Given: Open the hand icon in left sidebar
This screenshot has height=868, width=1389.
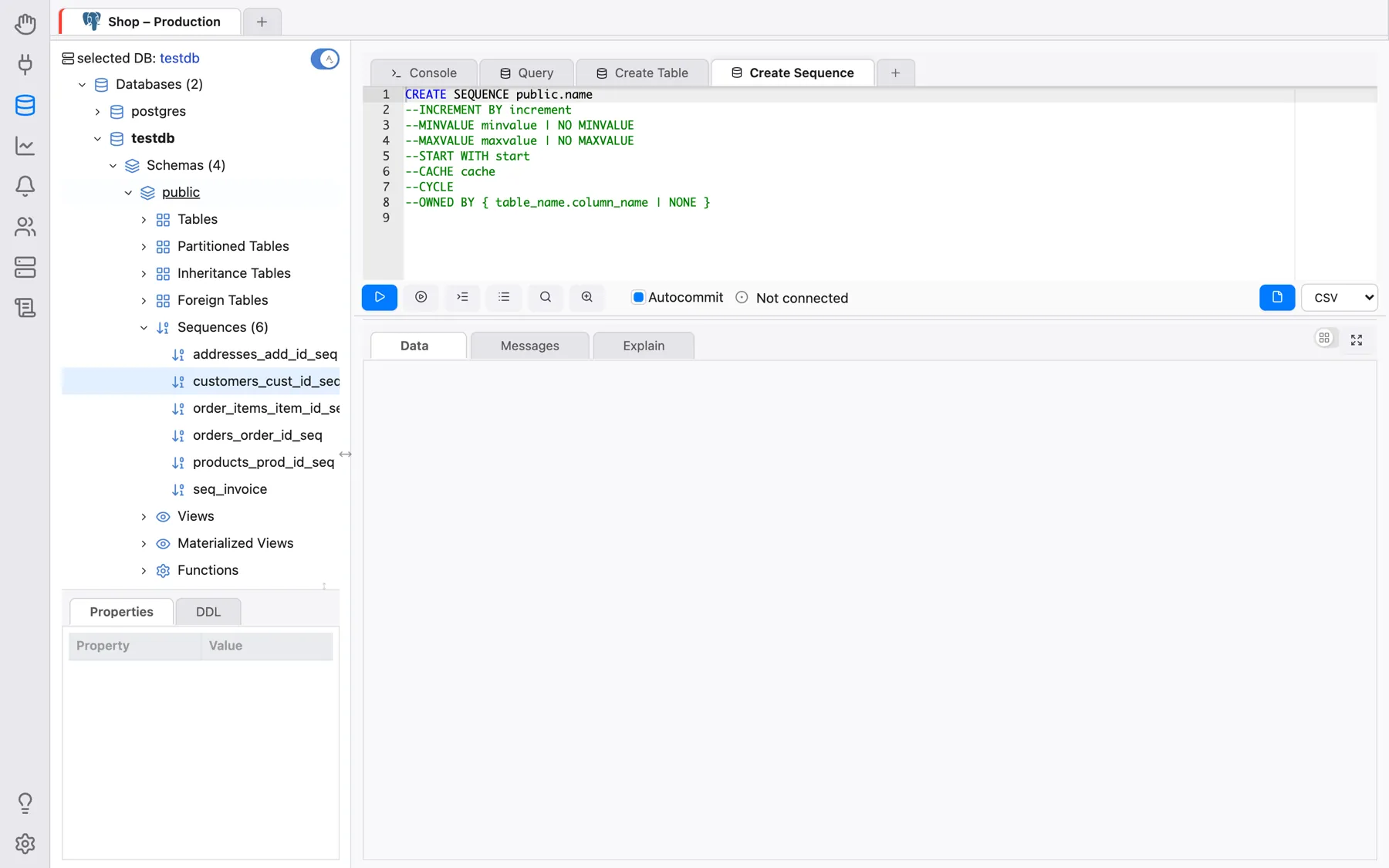Looking at the screenshot, I should 25,24.
